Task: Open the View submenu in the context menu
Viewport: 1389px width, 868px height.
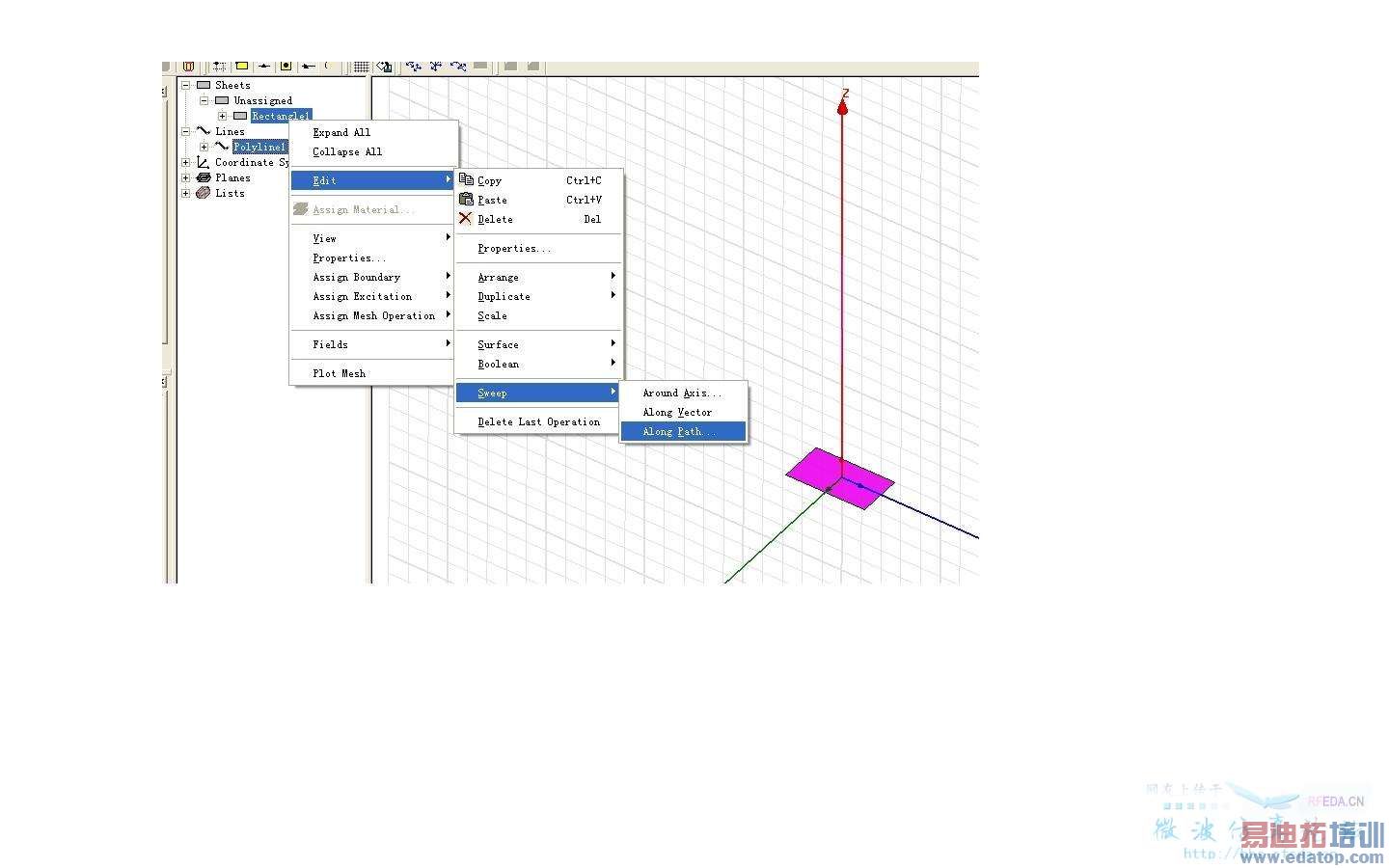Action: pyautogui.click(x=373, y=238)
